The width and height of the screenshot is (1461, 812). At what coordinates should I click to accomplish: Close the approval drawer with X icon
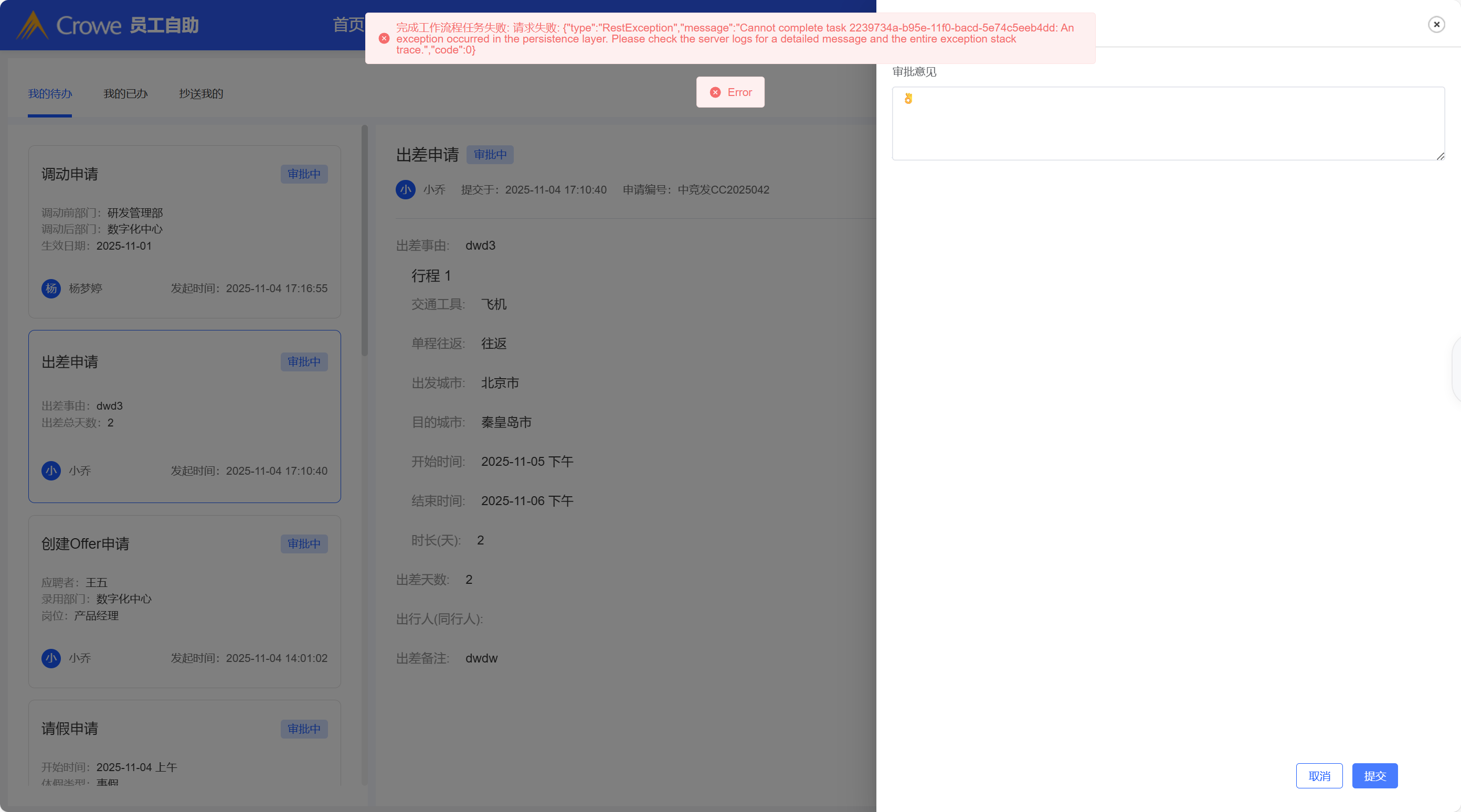pos(1436,24)
